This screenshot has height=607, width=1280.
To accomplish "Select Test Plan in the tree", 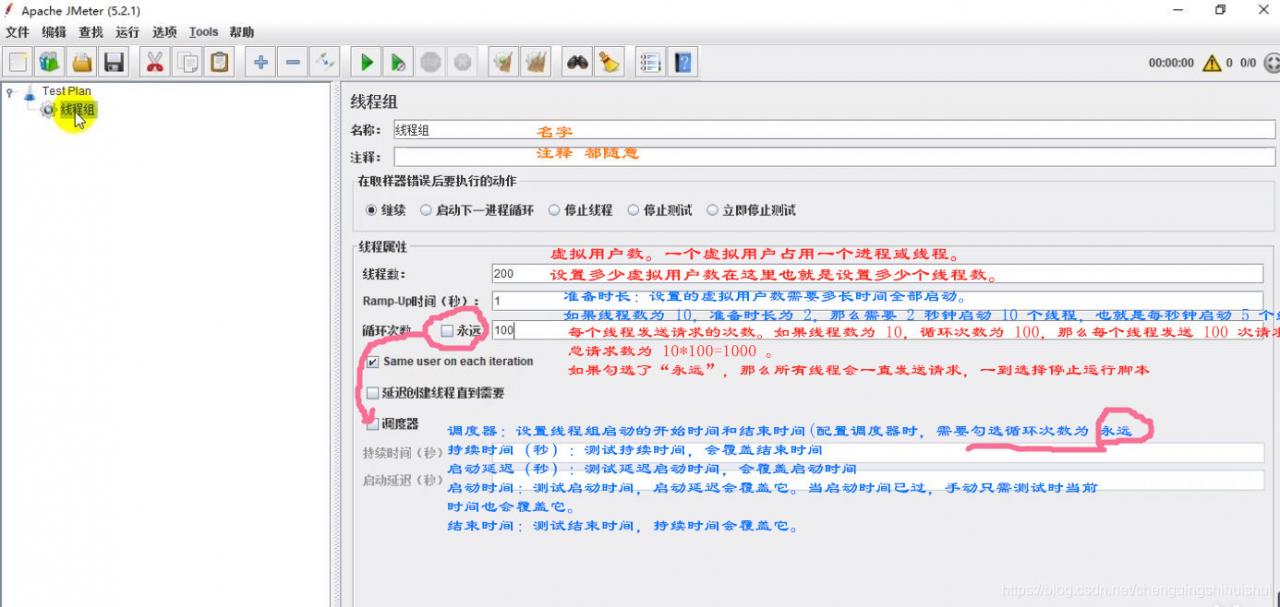I will tap(66, 91).
